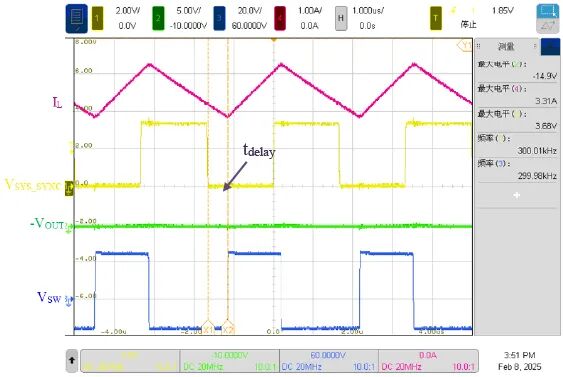This screenshot has width=563, height=377.
Task: Activate the blue zoom-box cursor icon
Action: pyautogui.click(x=548, y=11)
